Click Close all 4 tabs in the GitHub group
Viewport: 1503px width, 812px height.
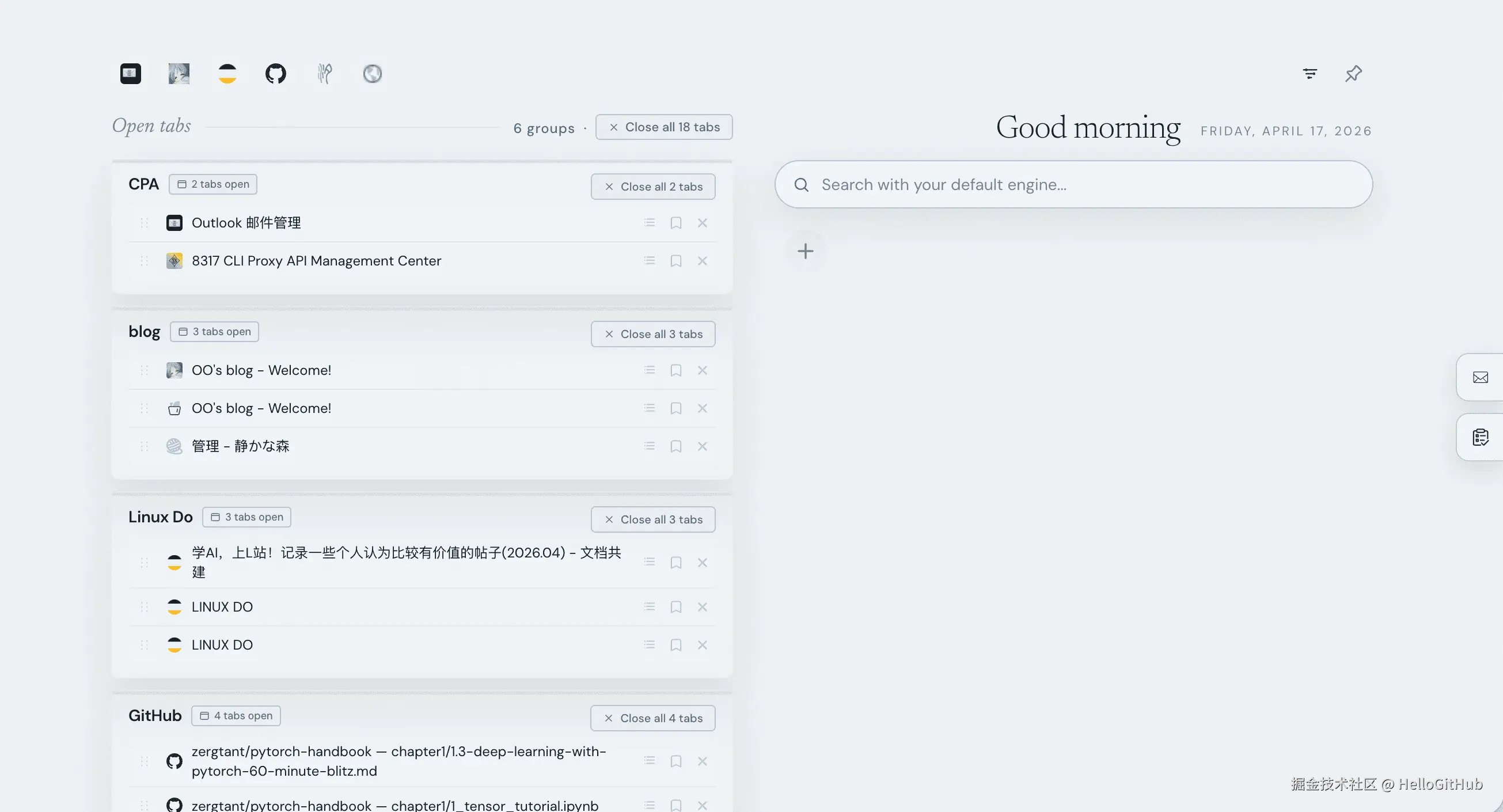653,719
